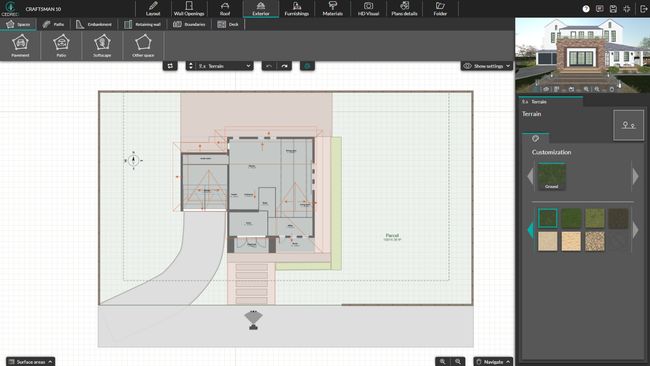
Task: Toggle the swap view arrows button
Action: [170, 66]
